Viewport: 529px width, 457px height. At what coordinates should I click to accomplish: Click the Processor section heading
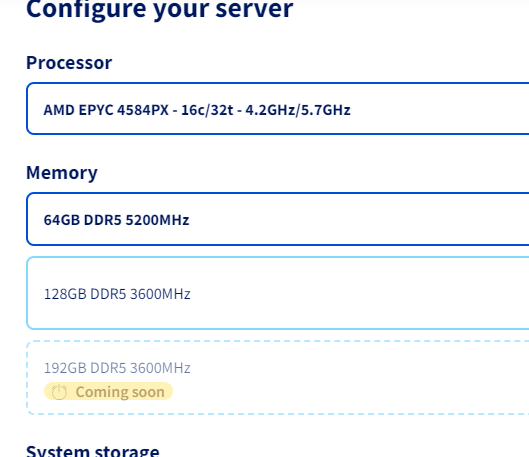tap(69, 63)
